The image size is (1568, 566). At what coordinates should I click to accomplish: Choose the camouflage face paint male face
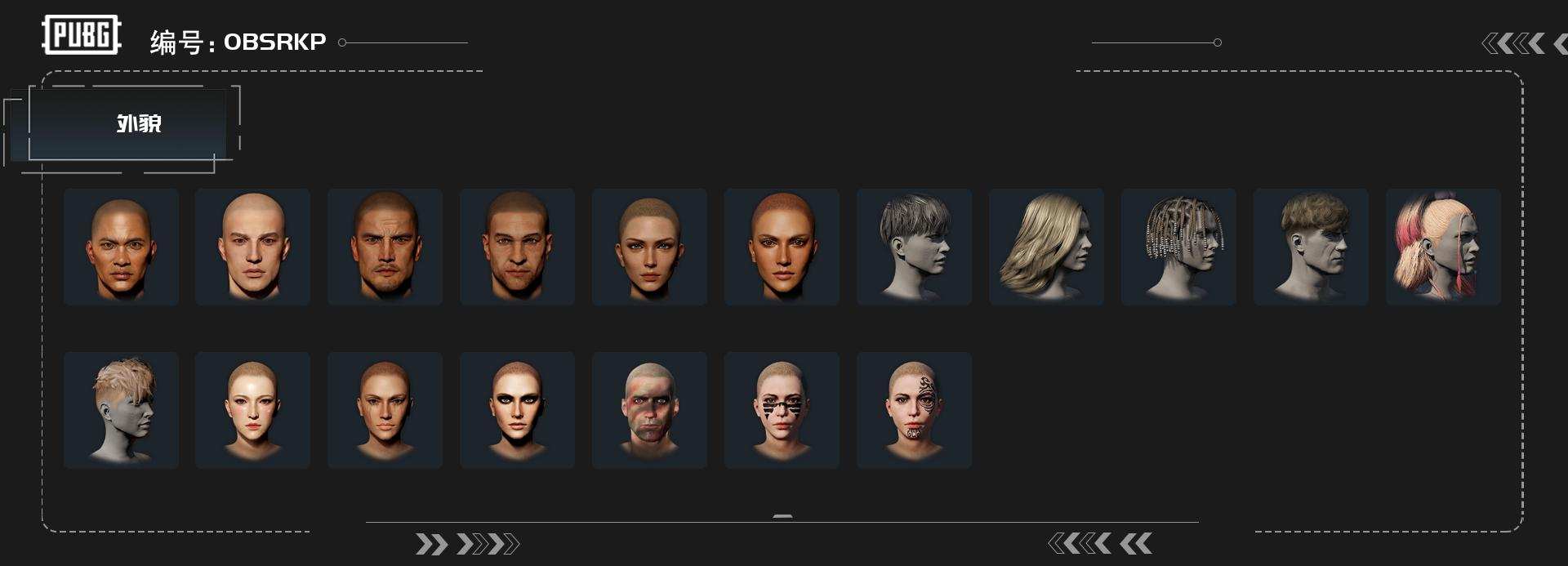tap(649, 410)
